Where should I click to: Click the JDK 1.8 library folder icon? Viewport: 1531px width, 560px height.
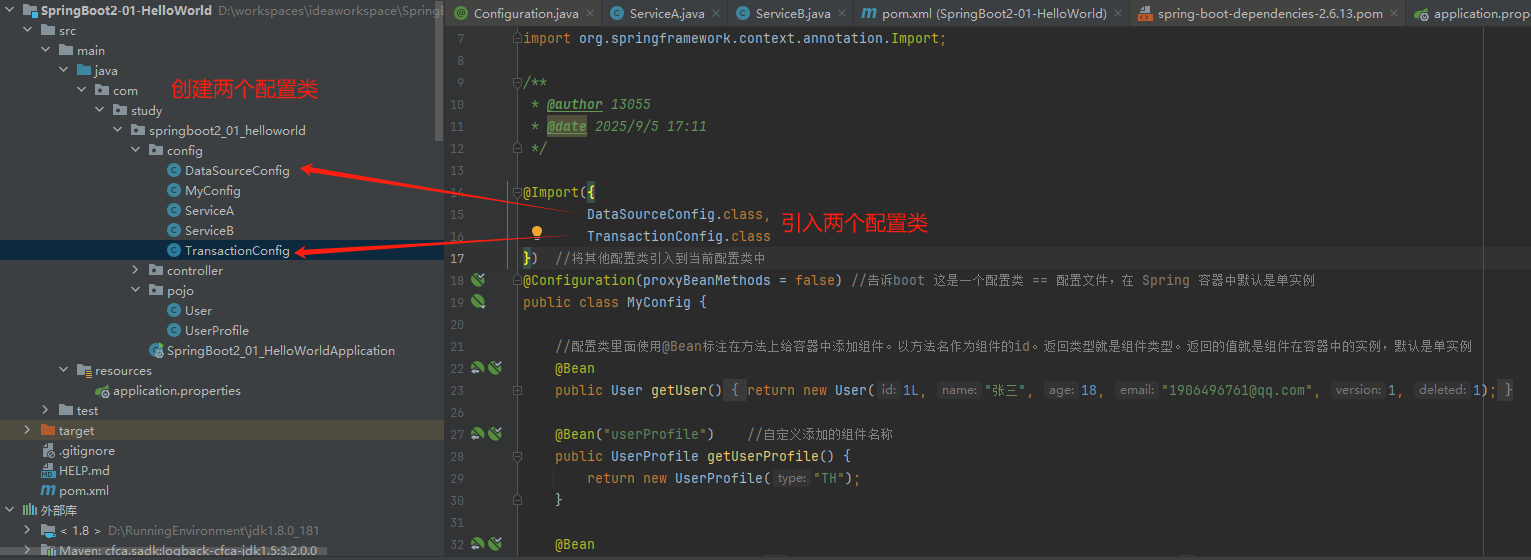(48, 530)
